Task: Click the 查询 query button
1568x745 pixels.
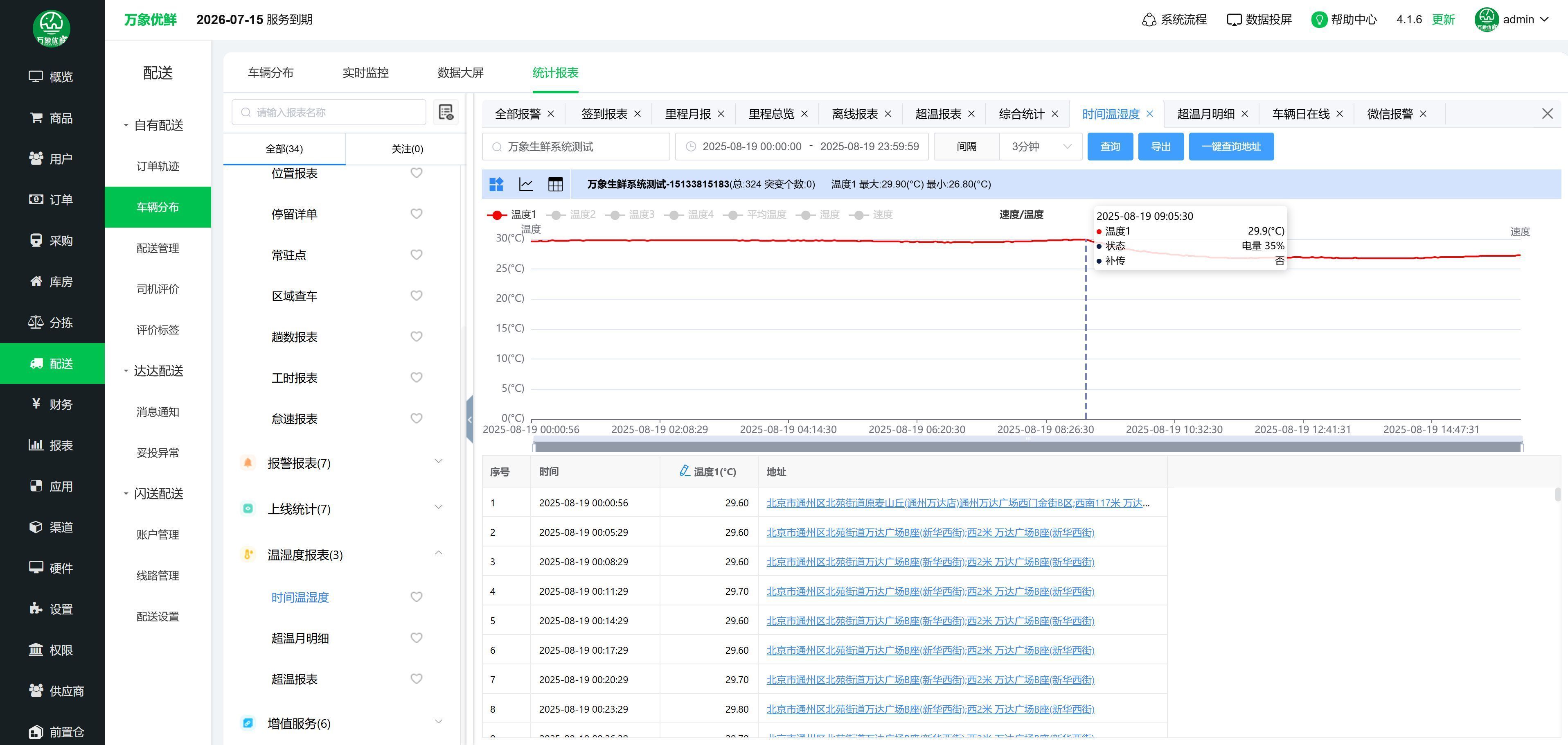Action: pos(1110,147)
